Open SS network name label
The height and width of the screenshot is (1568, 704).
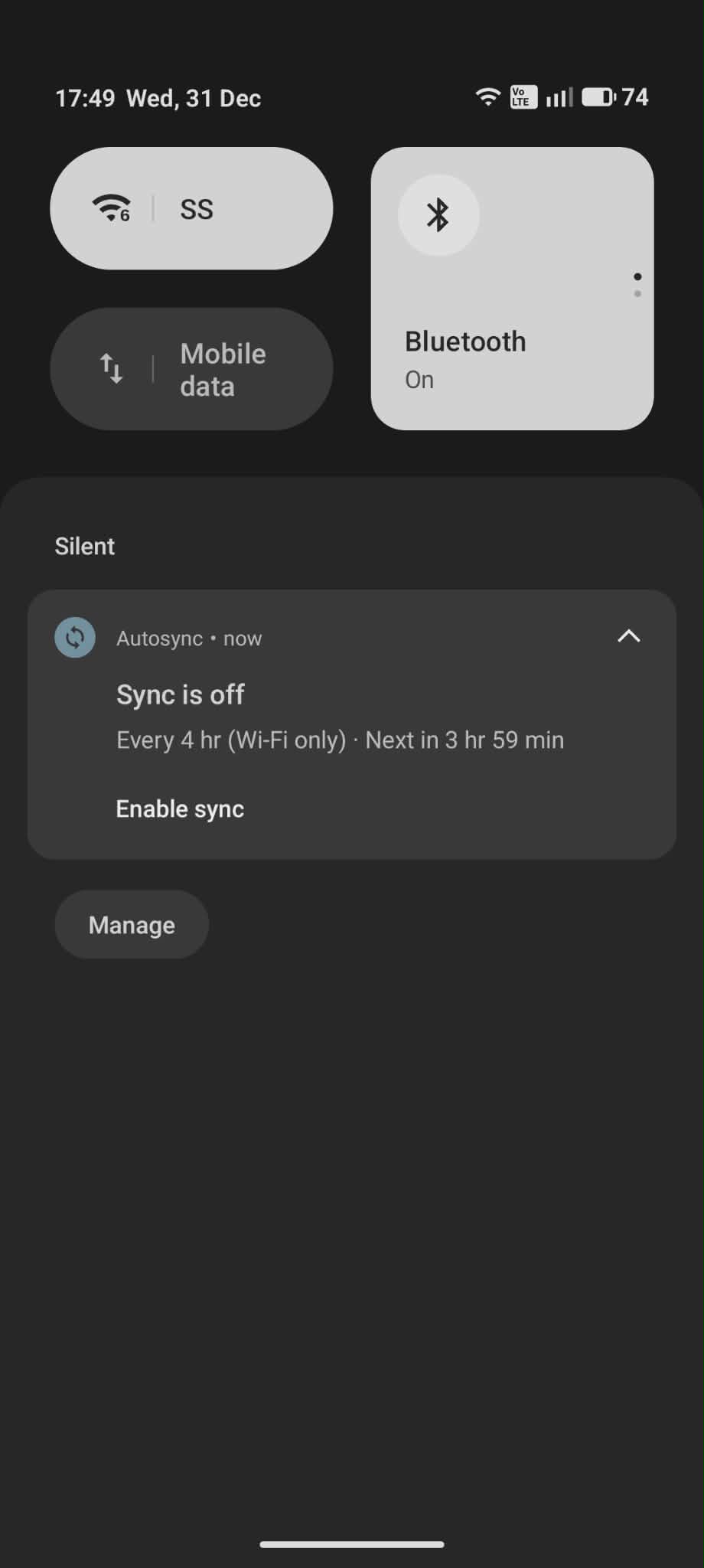coord(197,209)
